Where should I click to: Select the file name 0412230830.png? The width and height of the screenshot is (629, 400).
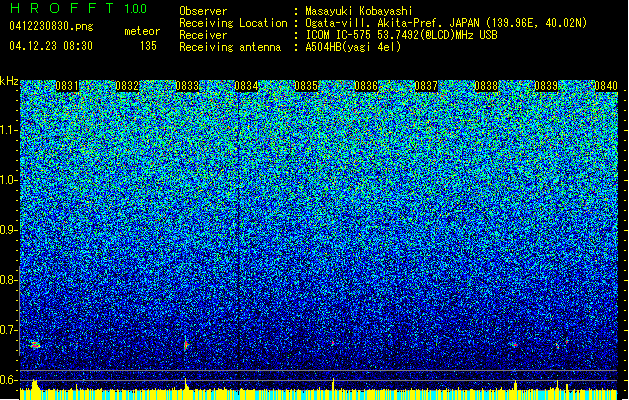pos(51,26)
